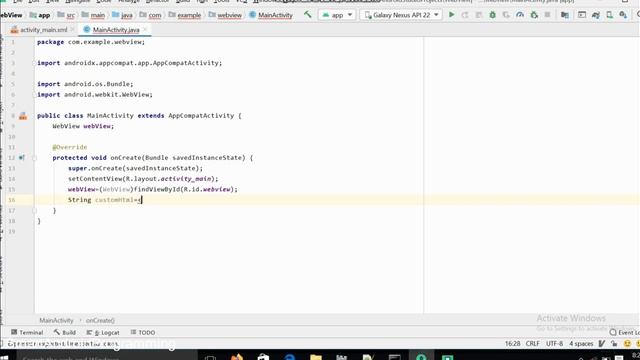Click the app breadcrumb folder
This screenshot has height=360, width=640.
pos(40,15)
